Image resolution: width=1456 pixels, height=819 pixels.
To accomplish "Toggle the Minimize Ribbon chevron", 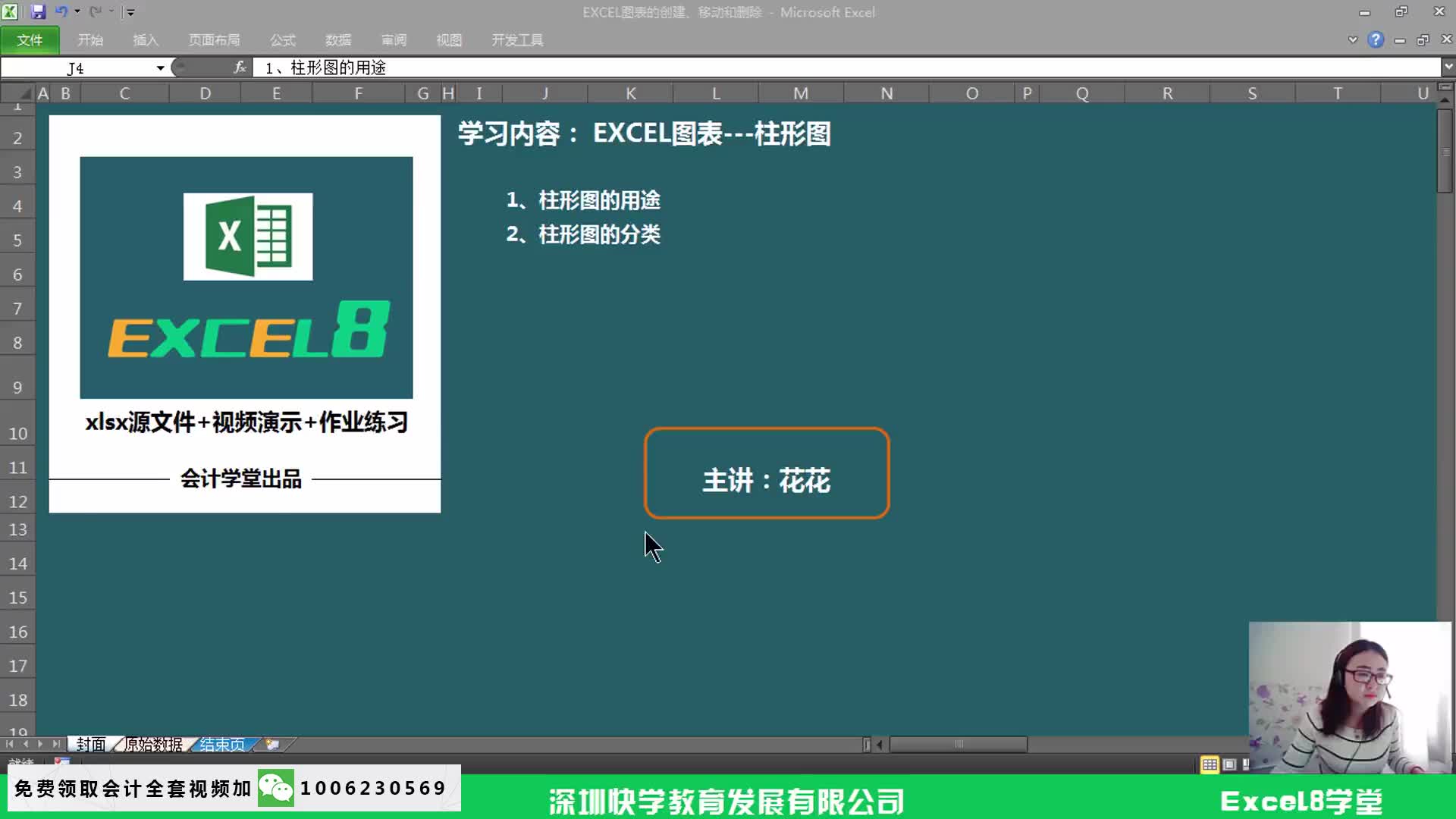I will coord(1353,39).
